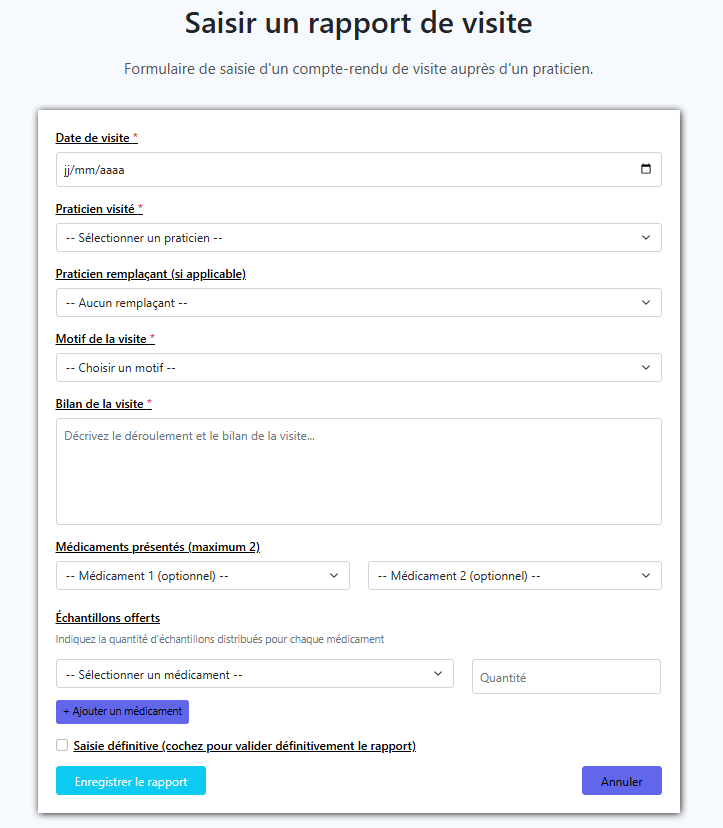
Task: Click the "Praticien remplaçant (si applicable)" label
Action: [x=150, y=273]
